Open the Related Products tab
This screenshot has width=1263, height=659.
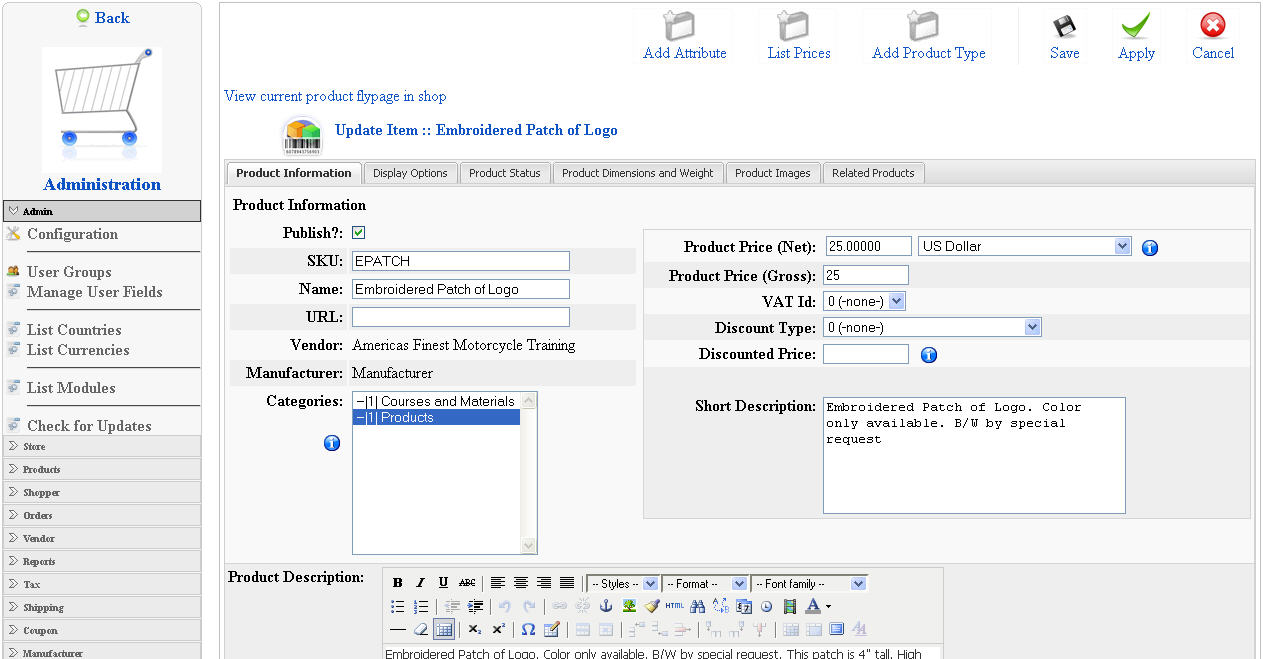pyautogui.click(x=873, y=173)
